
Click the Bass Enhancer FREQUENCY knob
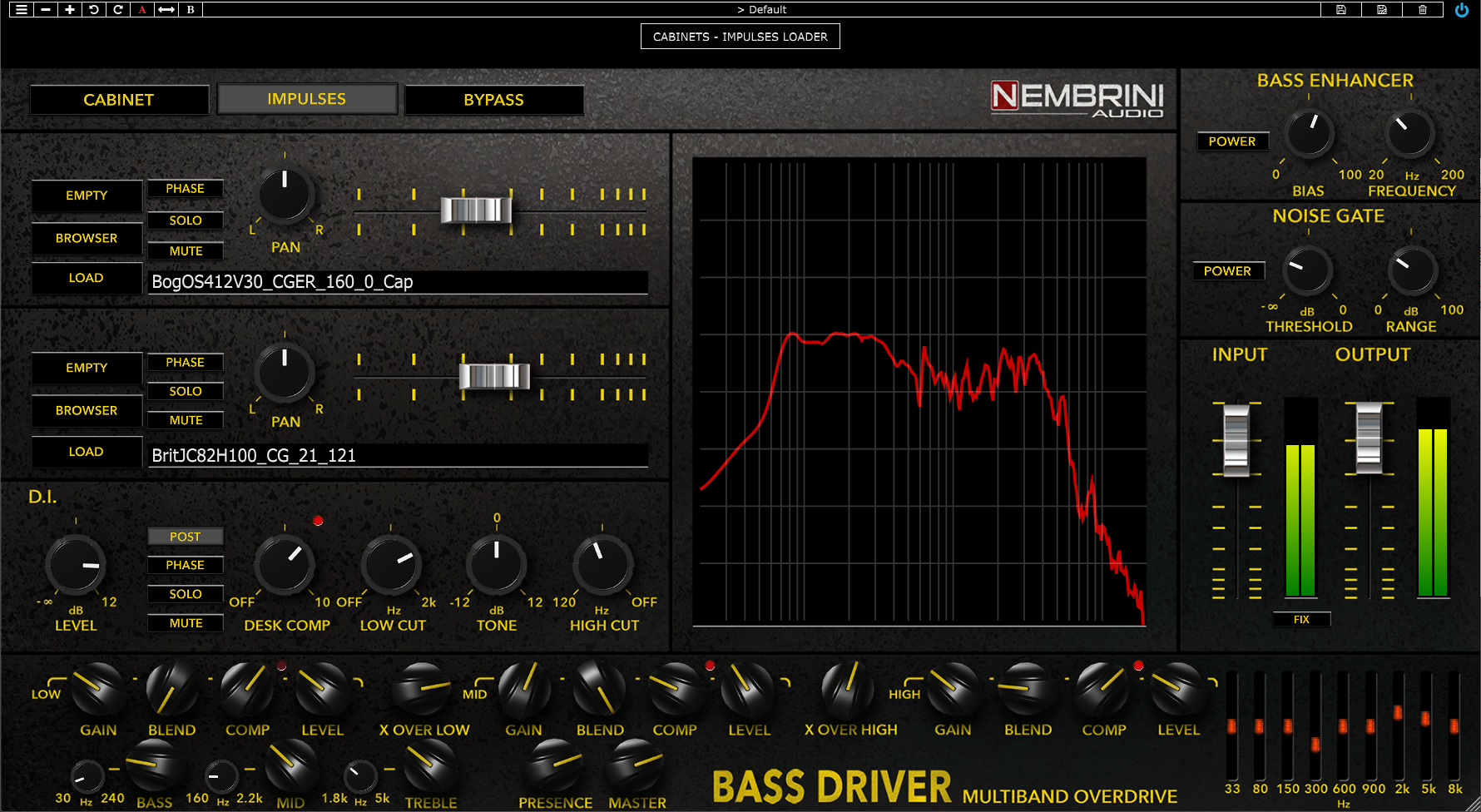[1410, 134]
